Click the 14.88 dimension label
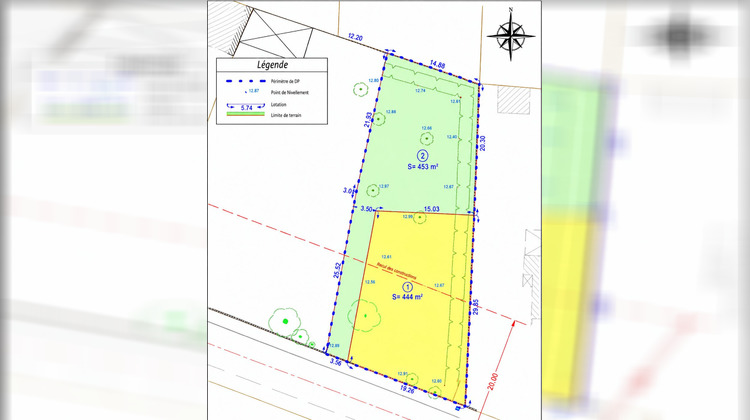 click(437, 64)
